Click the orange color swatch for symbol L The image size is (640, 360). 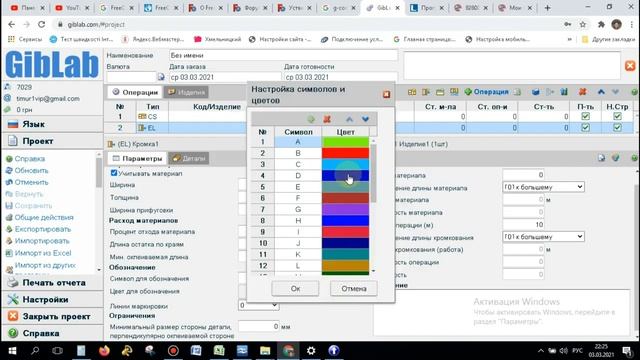pyautogui.click(x=345, y=266)
